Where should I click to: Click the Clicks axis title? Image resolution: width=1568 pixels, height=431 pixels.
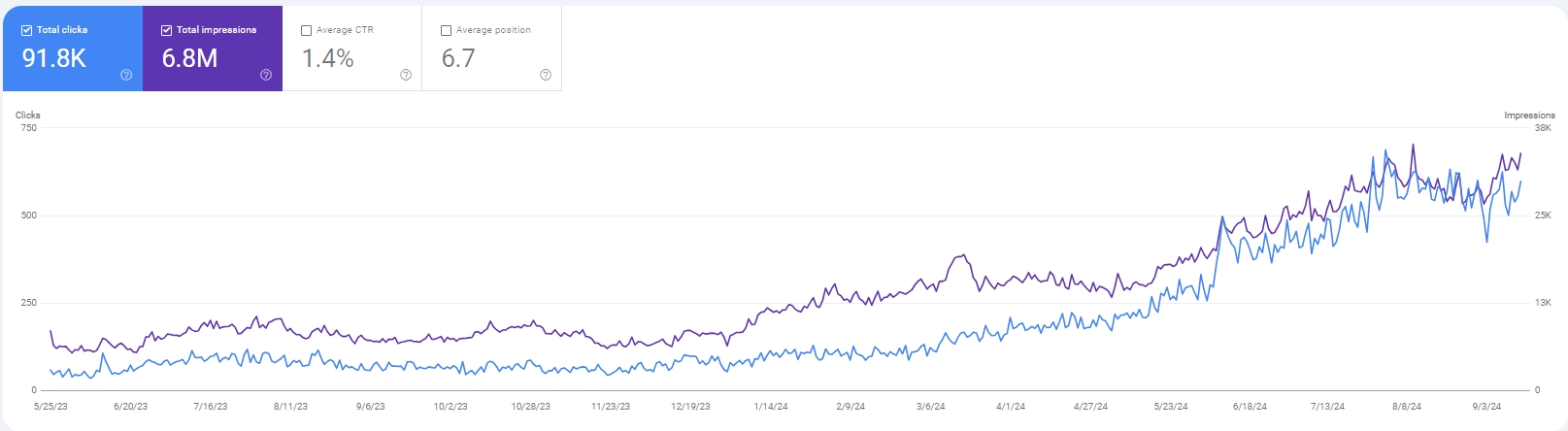point(28,115)
